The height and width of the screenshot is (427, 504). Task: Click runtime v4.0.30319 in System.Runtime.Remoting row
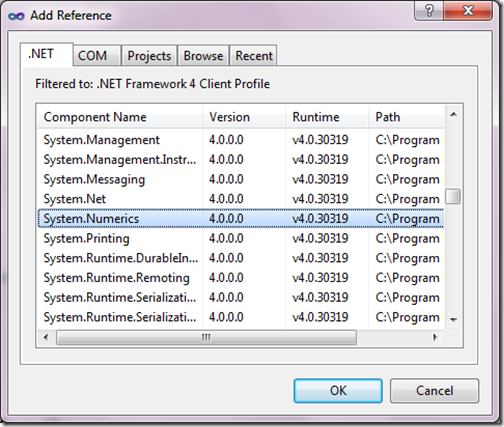coord(320,277)
